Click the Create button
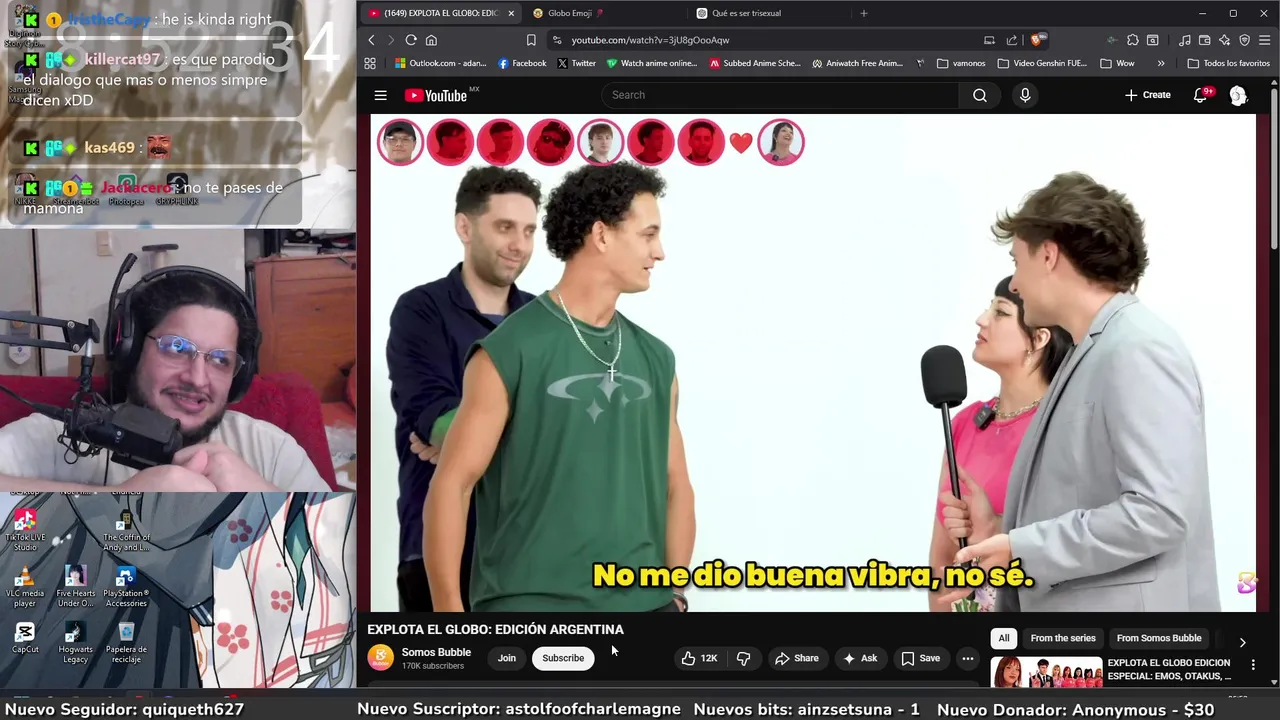Image resolution: width=1280 pixels, height=720 pixels. (1147, 95)
